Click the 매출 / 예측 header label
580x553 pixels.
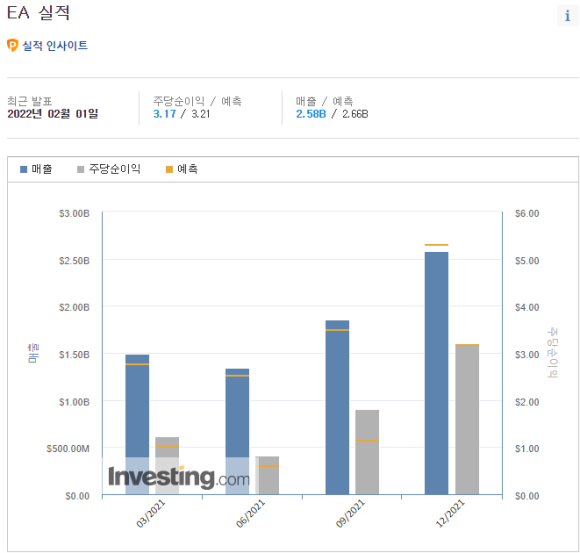tap(324, 101)
